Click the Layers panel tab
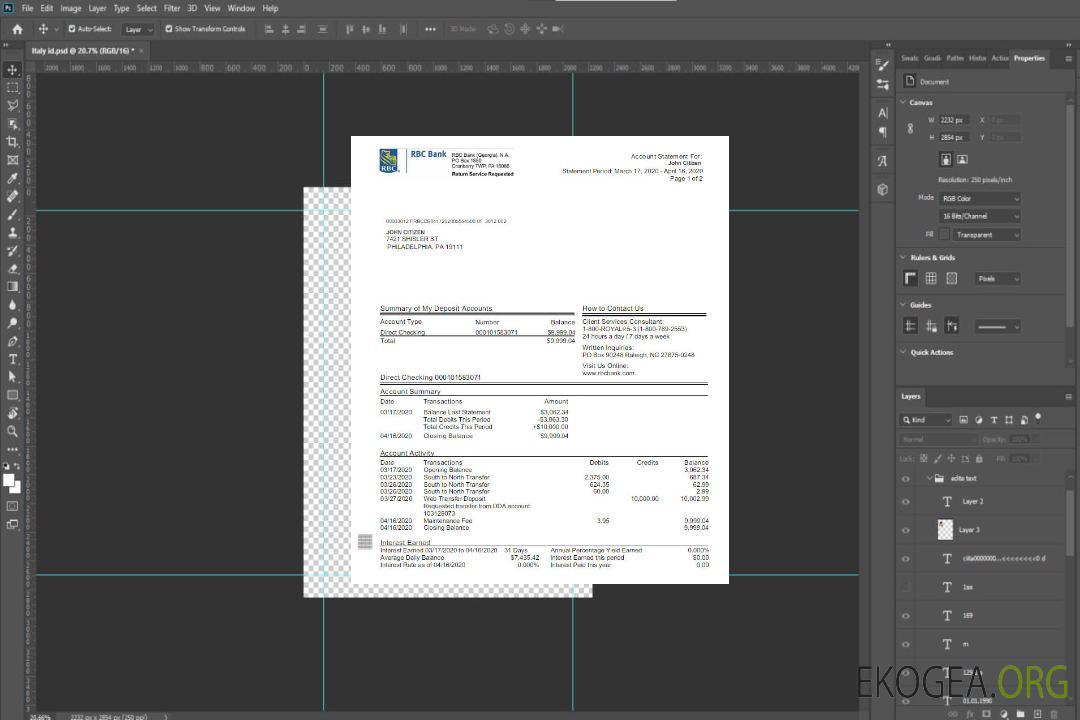This screenshot has width=1080, height=720. 911,396
